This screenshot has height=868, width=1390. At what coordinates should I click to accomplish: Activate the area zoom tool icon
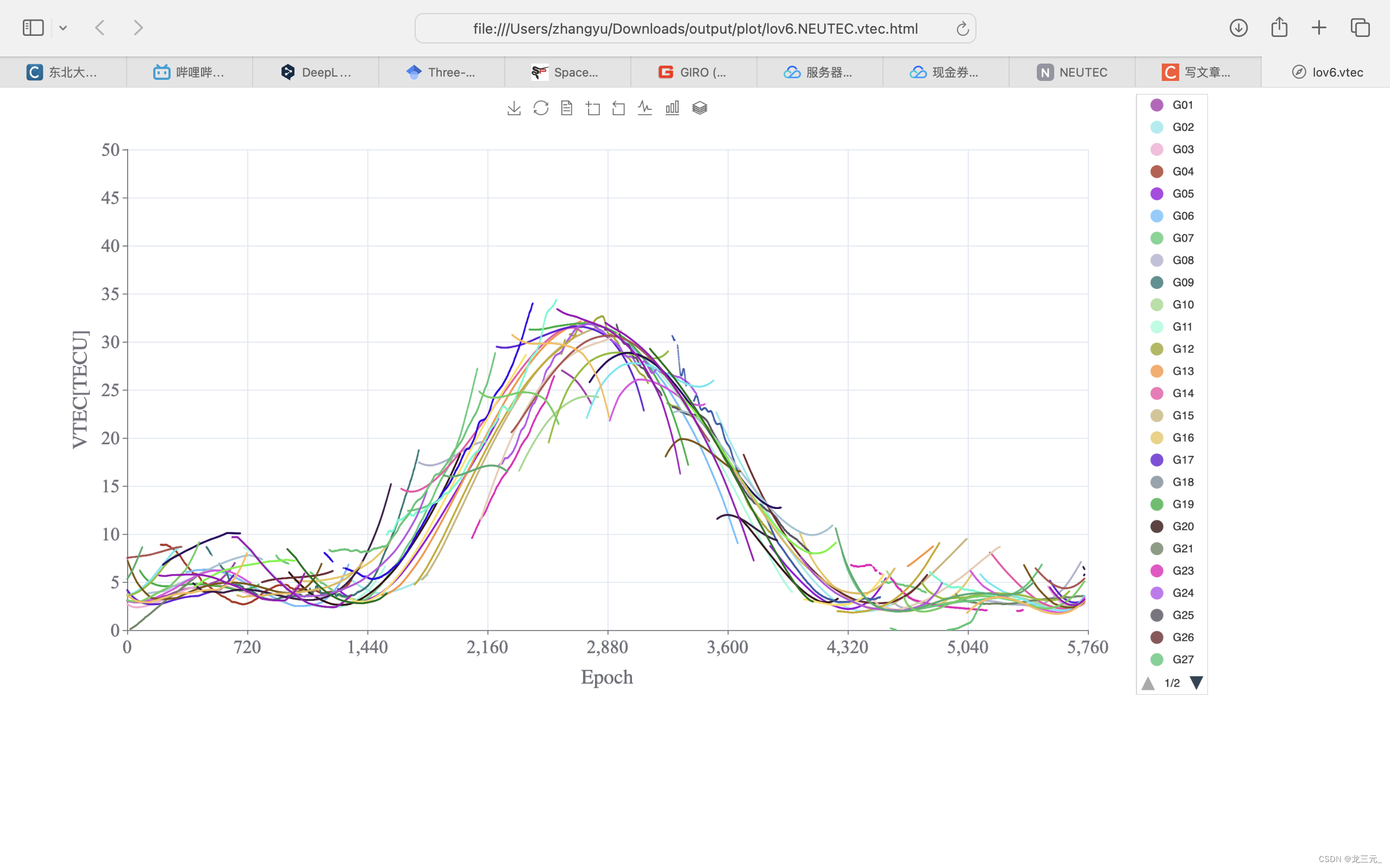(x=593, y=108)
